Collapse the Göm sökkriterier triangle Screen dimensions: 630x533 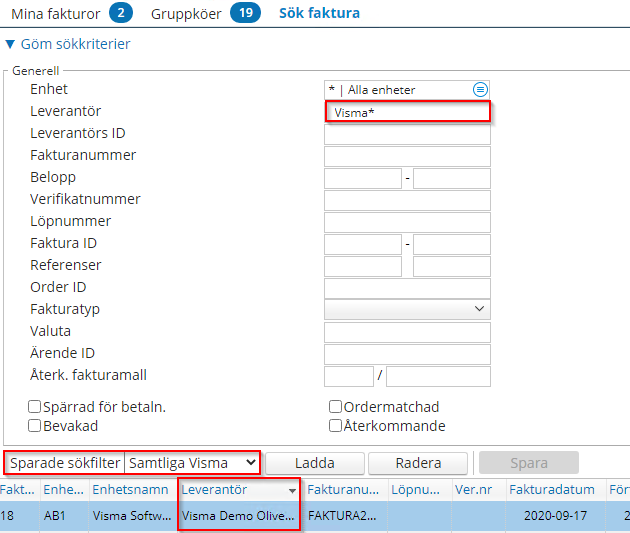coord(11,45)
